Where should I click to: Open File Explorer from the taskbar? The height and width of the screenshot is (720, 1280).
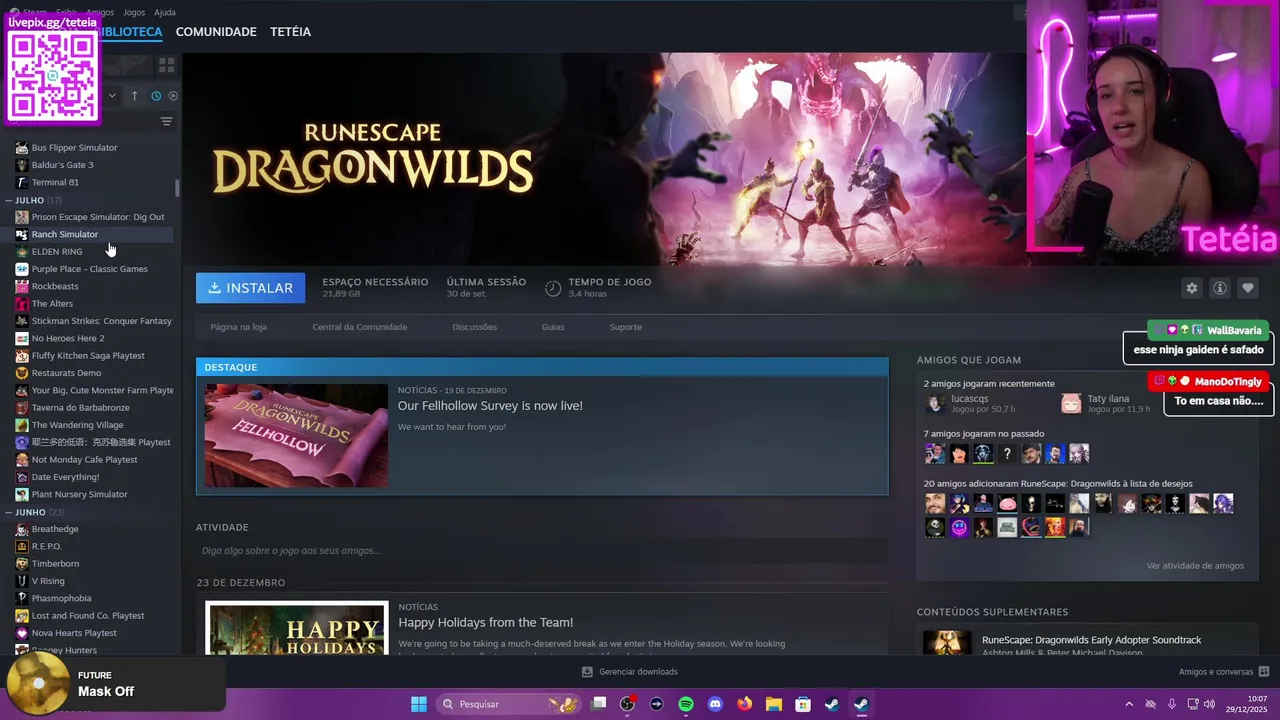[773, 704]
